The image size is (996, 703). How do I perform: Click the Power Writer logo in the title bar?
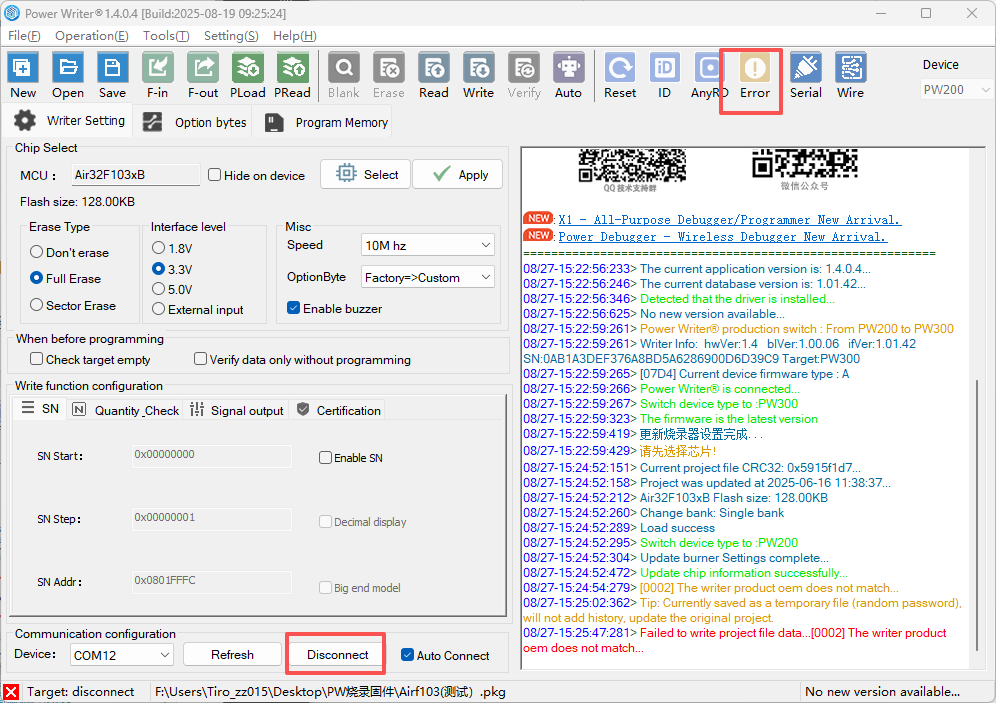pyautogui.click(x=12, y=13)
